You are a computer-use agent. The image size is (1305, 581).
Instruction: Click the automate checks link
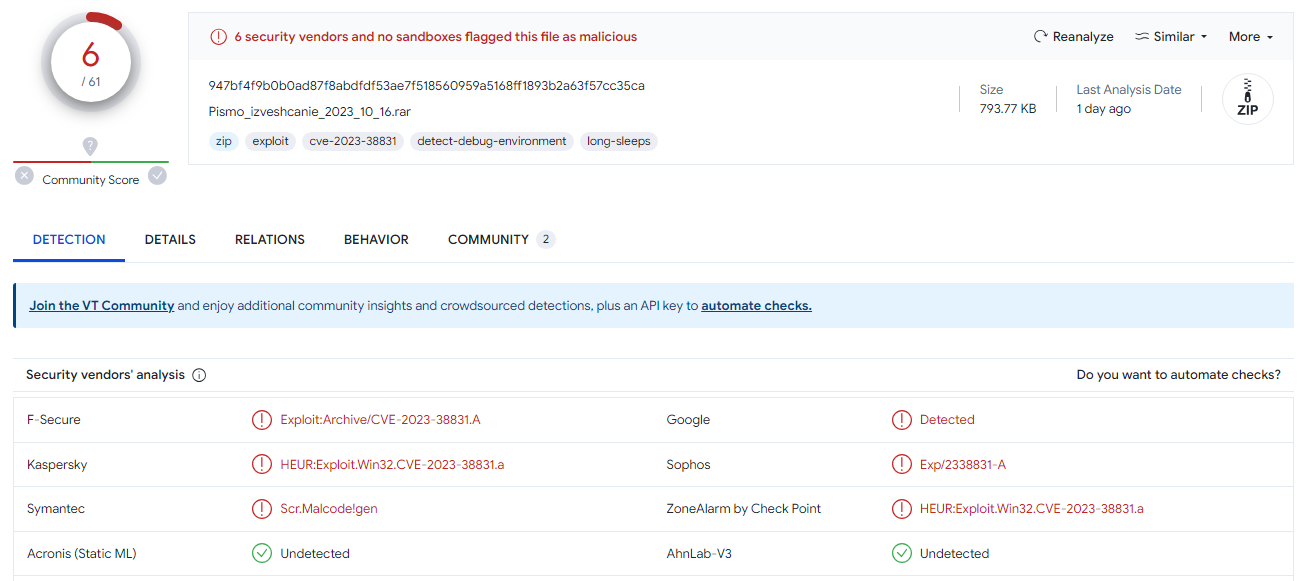point(756,306)
